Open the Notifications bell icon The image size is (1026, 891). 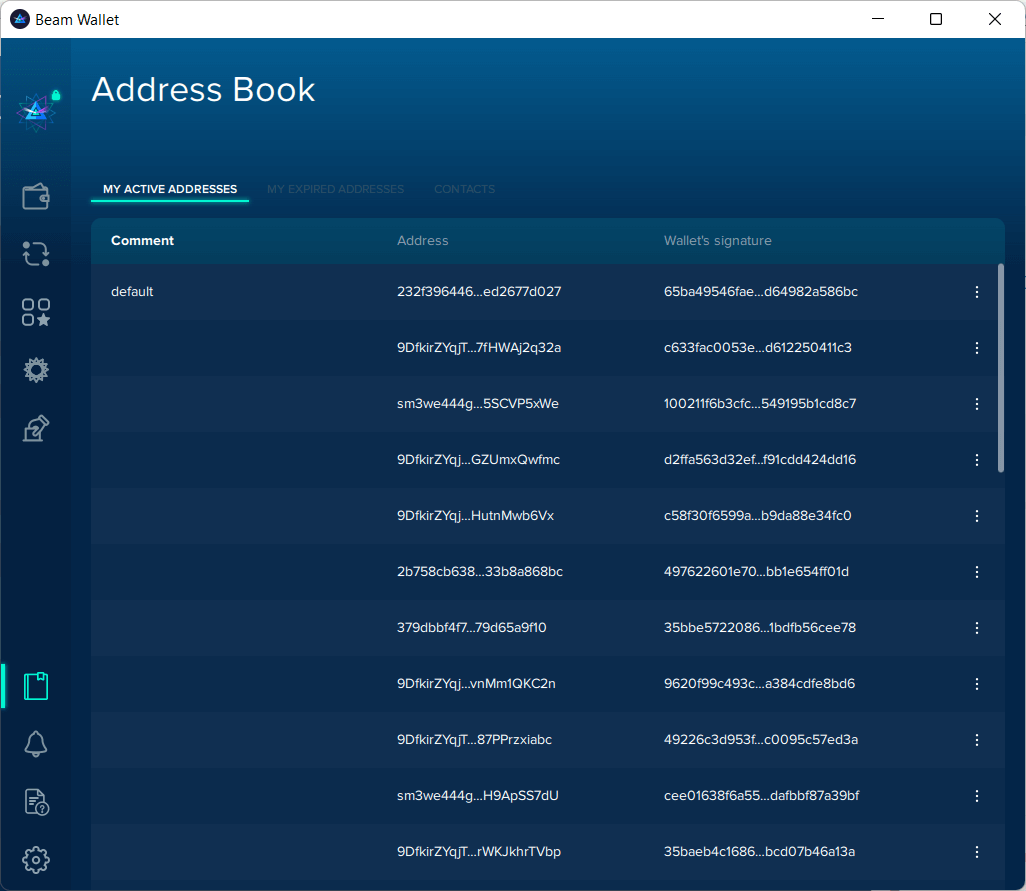click(x=36, y=743)
